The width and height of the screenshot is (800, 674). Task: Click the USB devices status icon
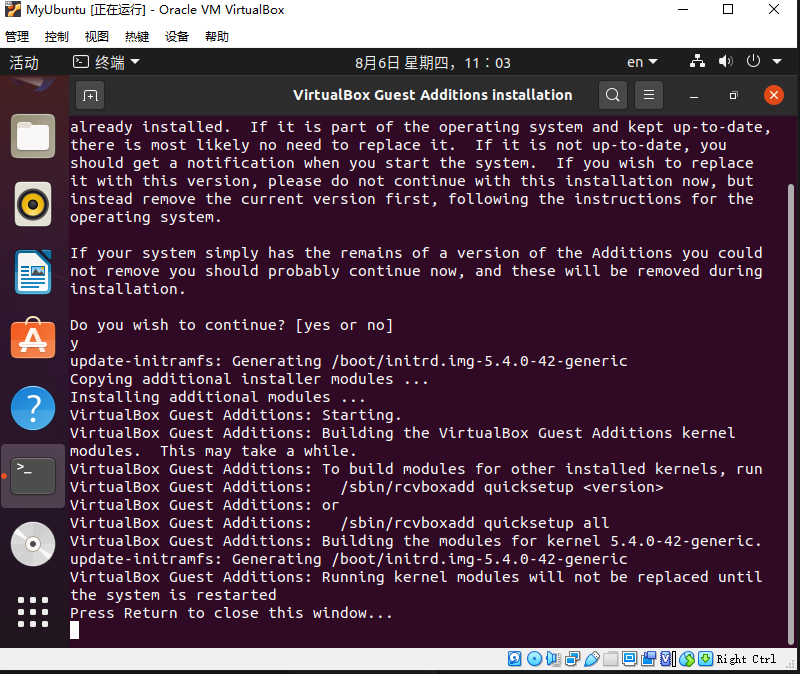point(592,659)
